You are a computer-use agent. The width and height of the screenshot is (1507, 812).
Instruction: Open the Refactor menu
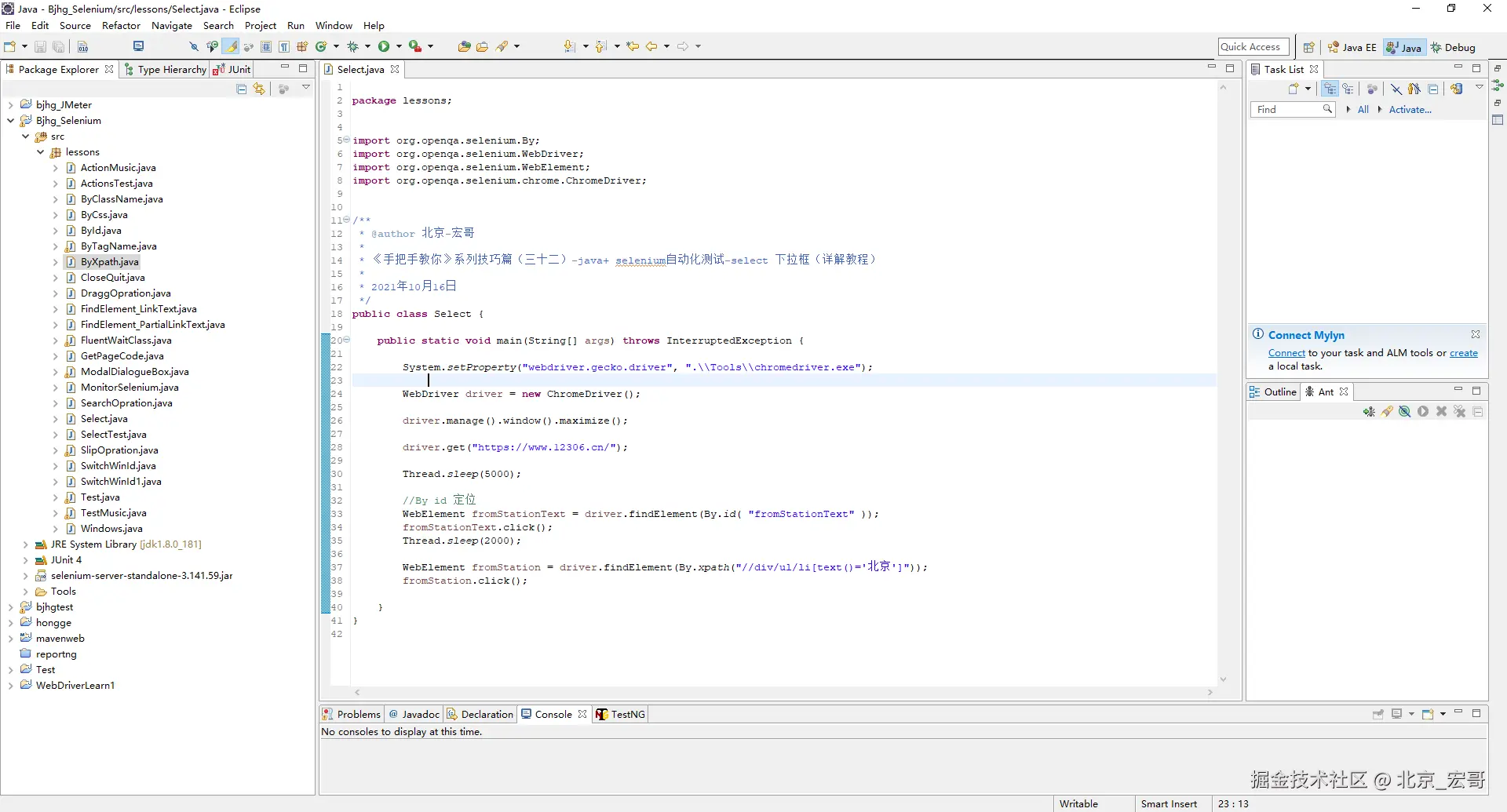(x=121, y=26)
